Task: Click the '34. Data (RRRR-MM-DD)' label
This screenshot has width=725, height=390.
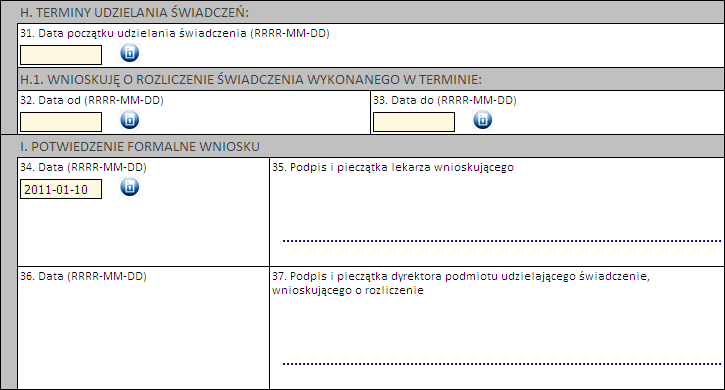Action: 83,167
